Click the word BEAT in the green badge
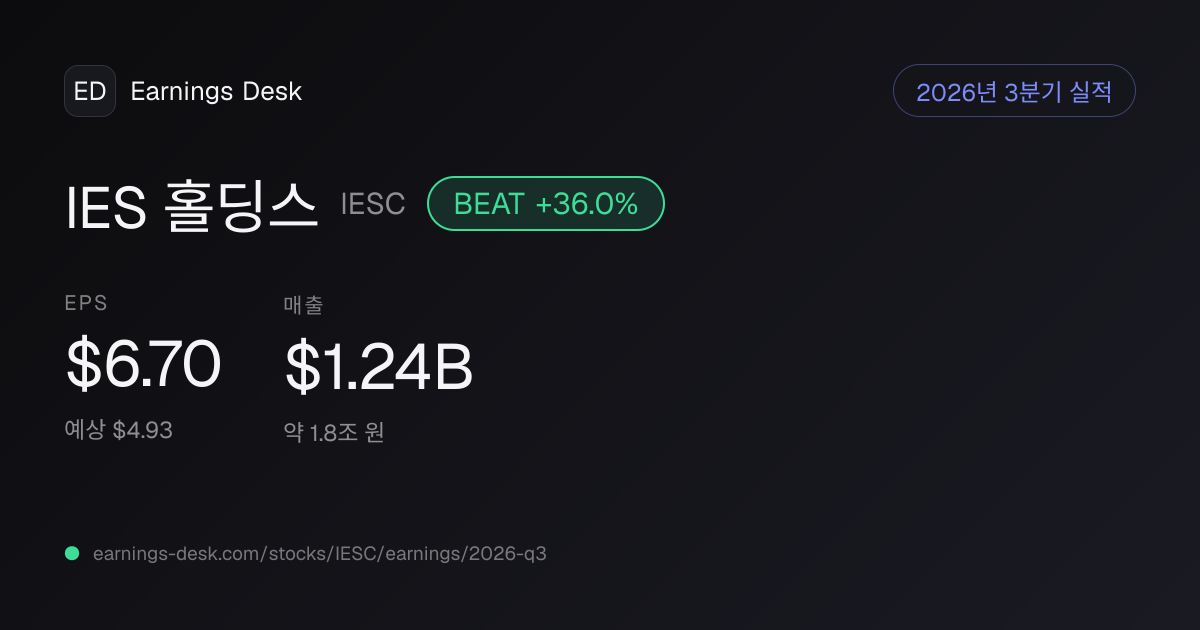Viewport: 1200px width, 630px height. click(489, 204)
